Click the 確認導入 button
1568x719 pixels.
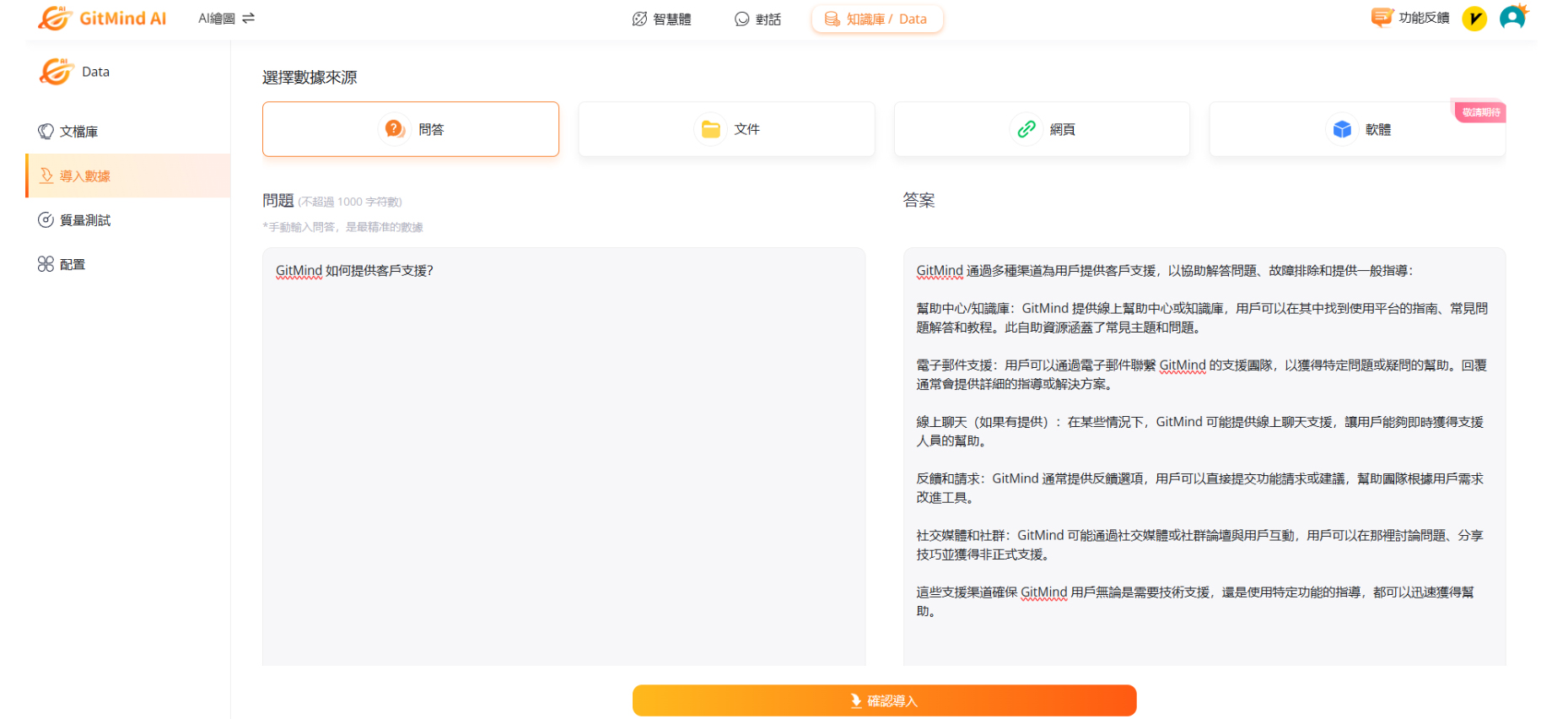(x=884, y=700)
